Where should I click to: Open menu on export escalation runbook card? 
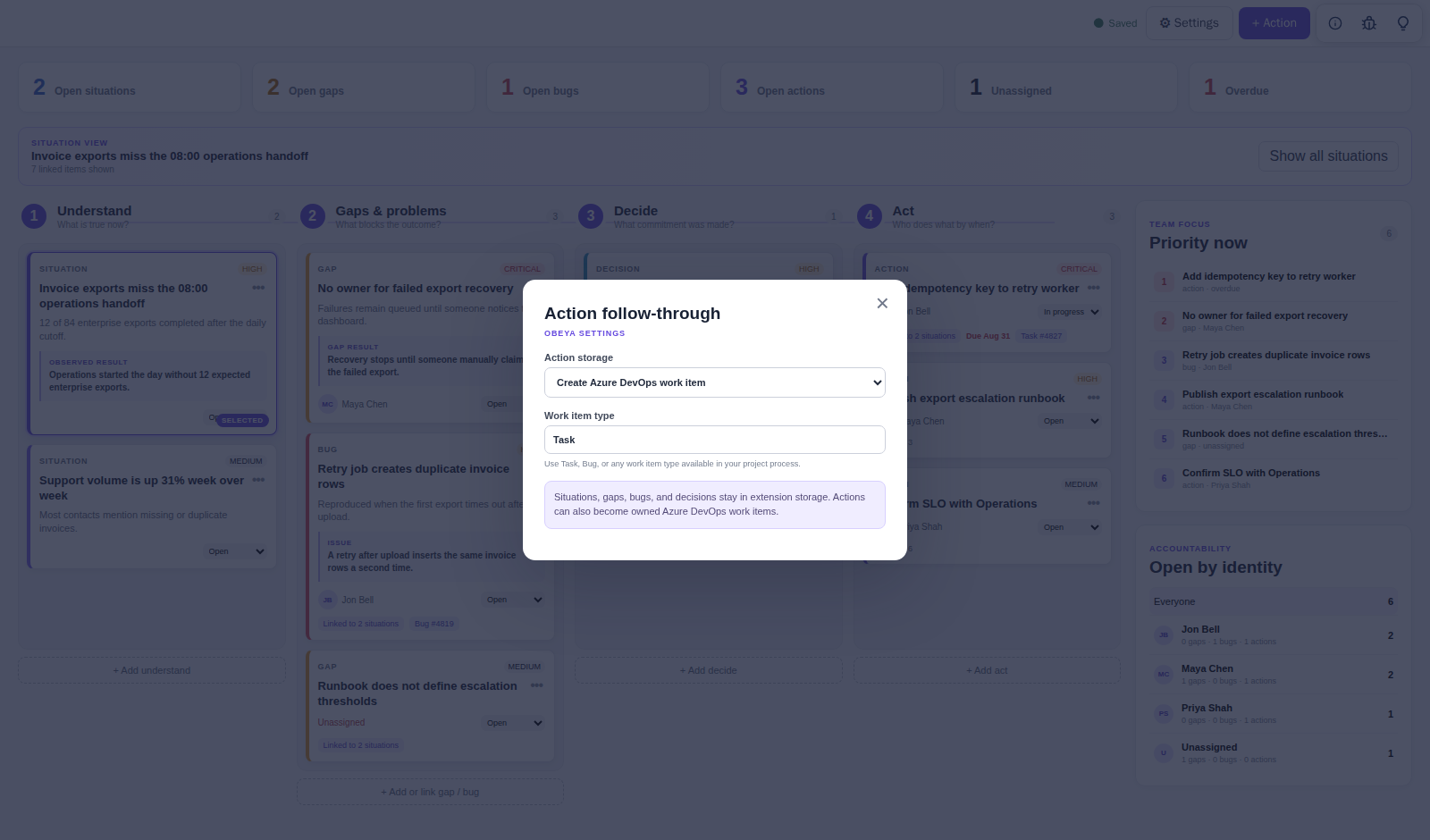point(1094,398)
